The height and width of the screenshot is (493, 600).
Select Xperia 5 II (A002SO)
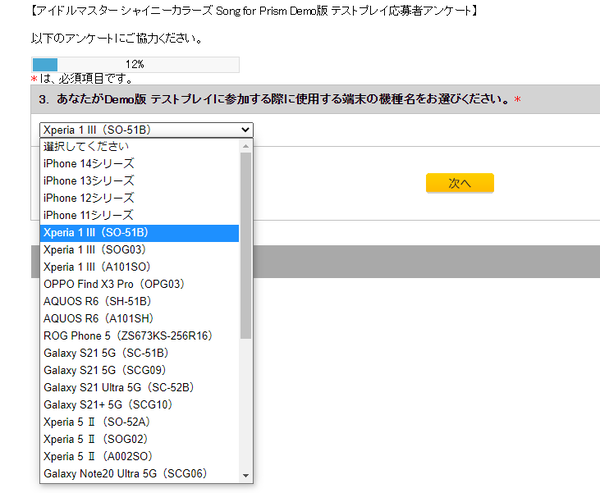point(140,457)
